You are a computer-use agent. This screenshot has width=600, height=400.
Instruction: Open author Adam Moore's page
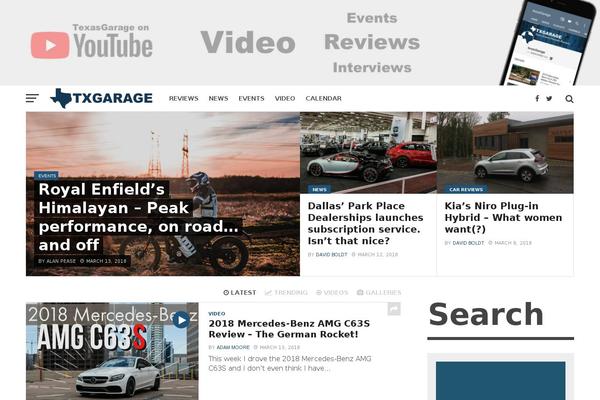tap(233, 348)
